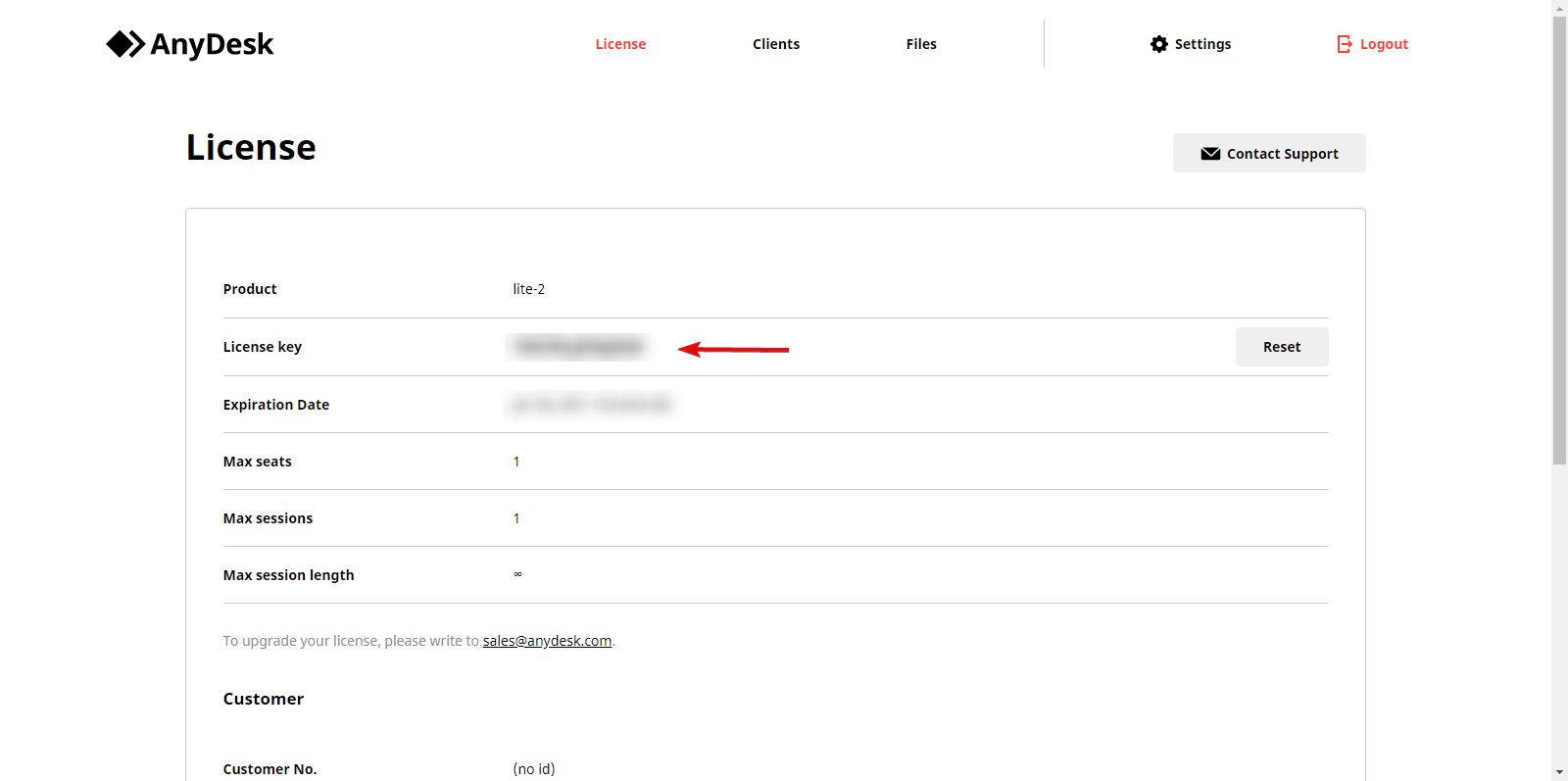1568x781 pixels.
Task: Click the scrollbar down arrow
Action: click(x=1559, y=773)
